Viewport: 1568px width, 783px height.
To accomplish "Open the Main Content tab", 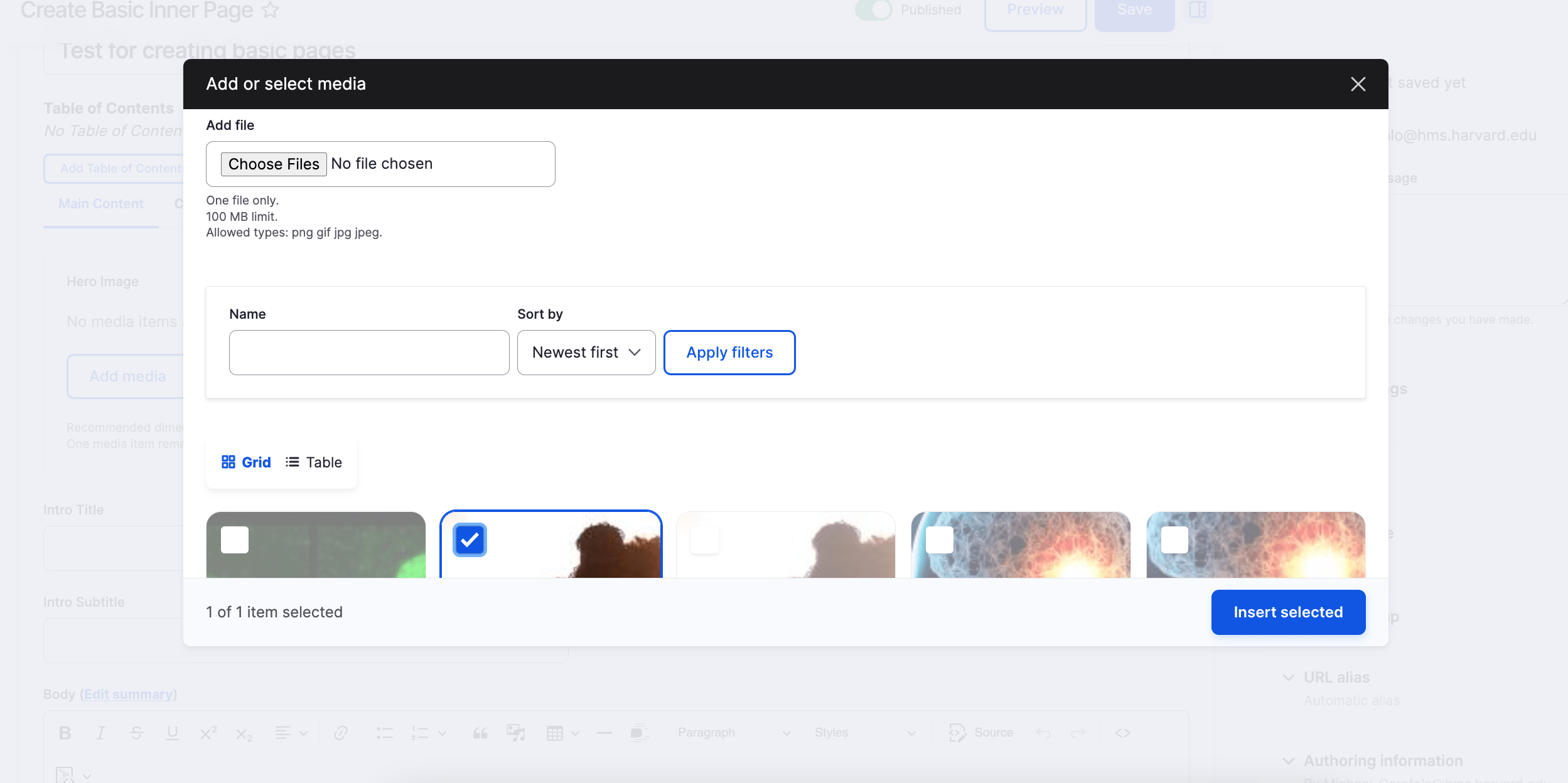I will pyautogui.click(x=101, y=204).
